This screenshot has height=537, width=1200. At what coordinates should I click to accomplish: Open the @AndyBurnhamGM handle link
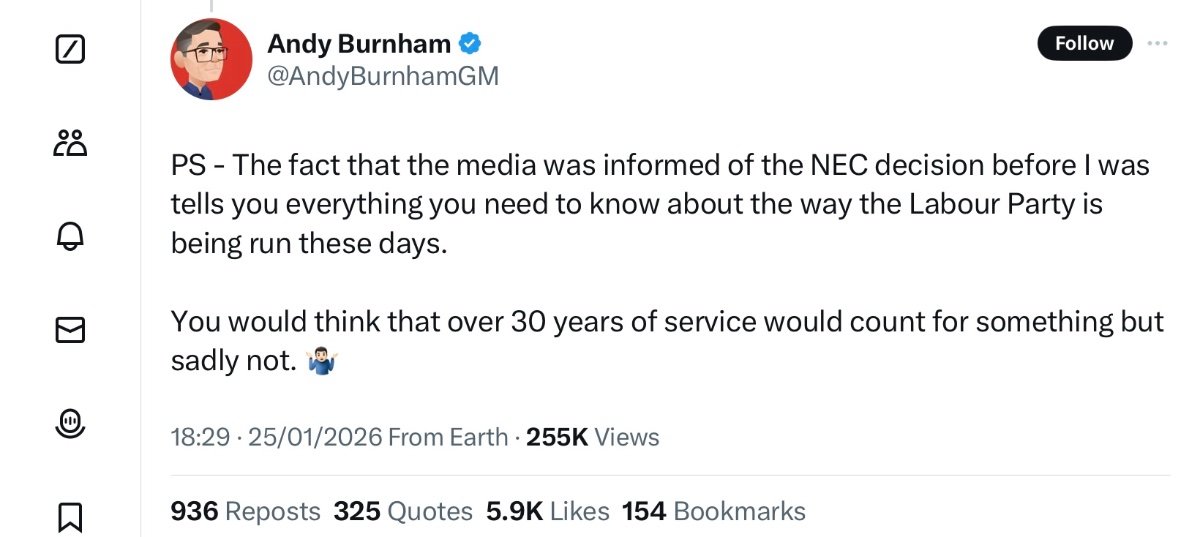382,76
